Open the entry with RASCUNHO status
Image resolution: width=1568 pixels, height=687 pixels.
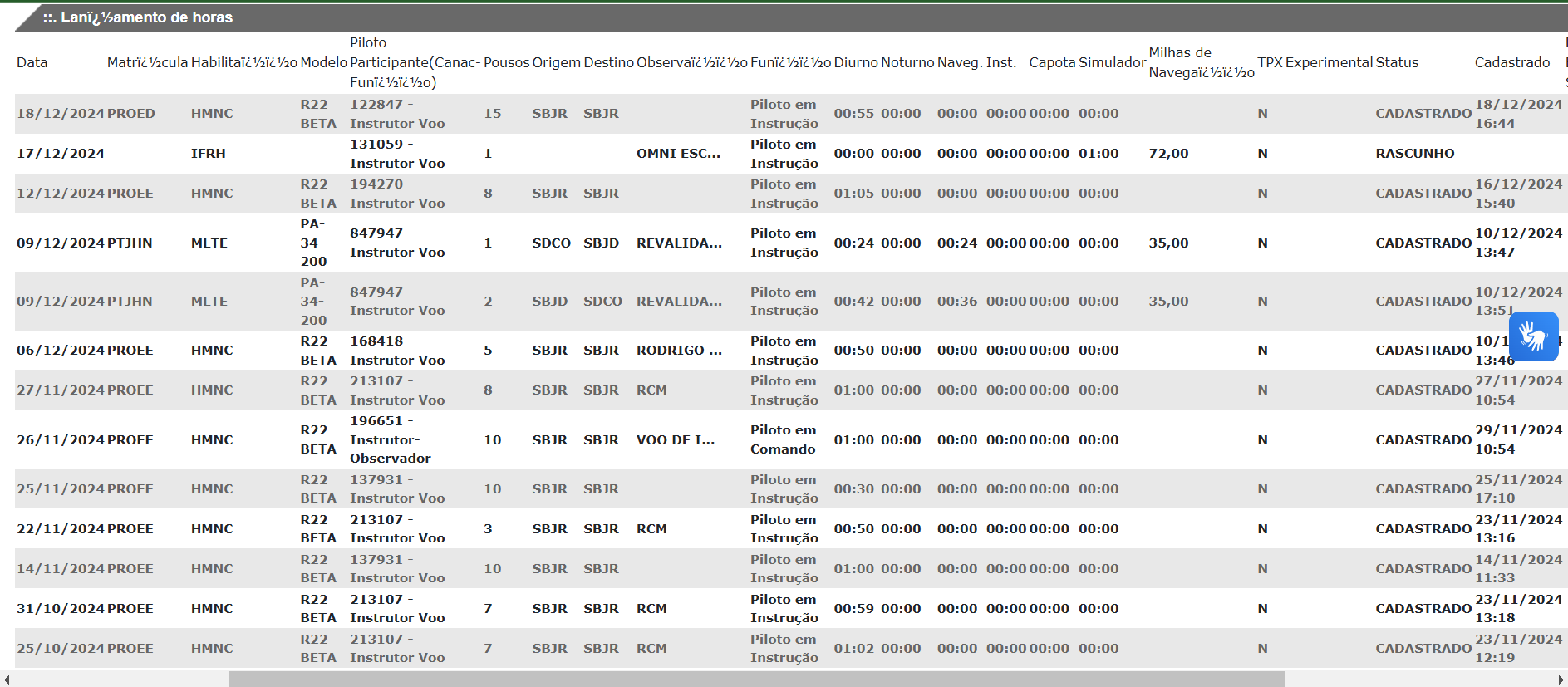tap(1414, 154)
